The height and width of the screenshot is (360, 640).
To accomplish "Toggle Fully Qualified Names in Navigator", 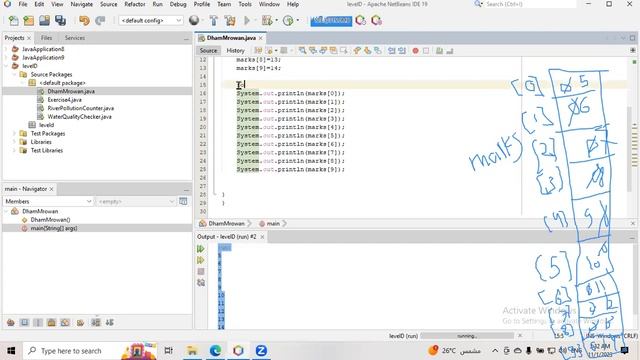I will coord(80,322).
